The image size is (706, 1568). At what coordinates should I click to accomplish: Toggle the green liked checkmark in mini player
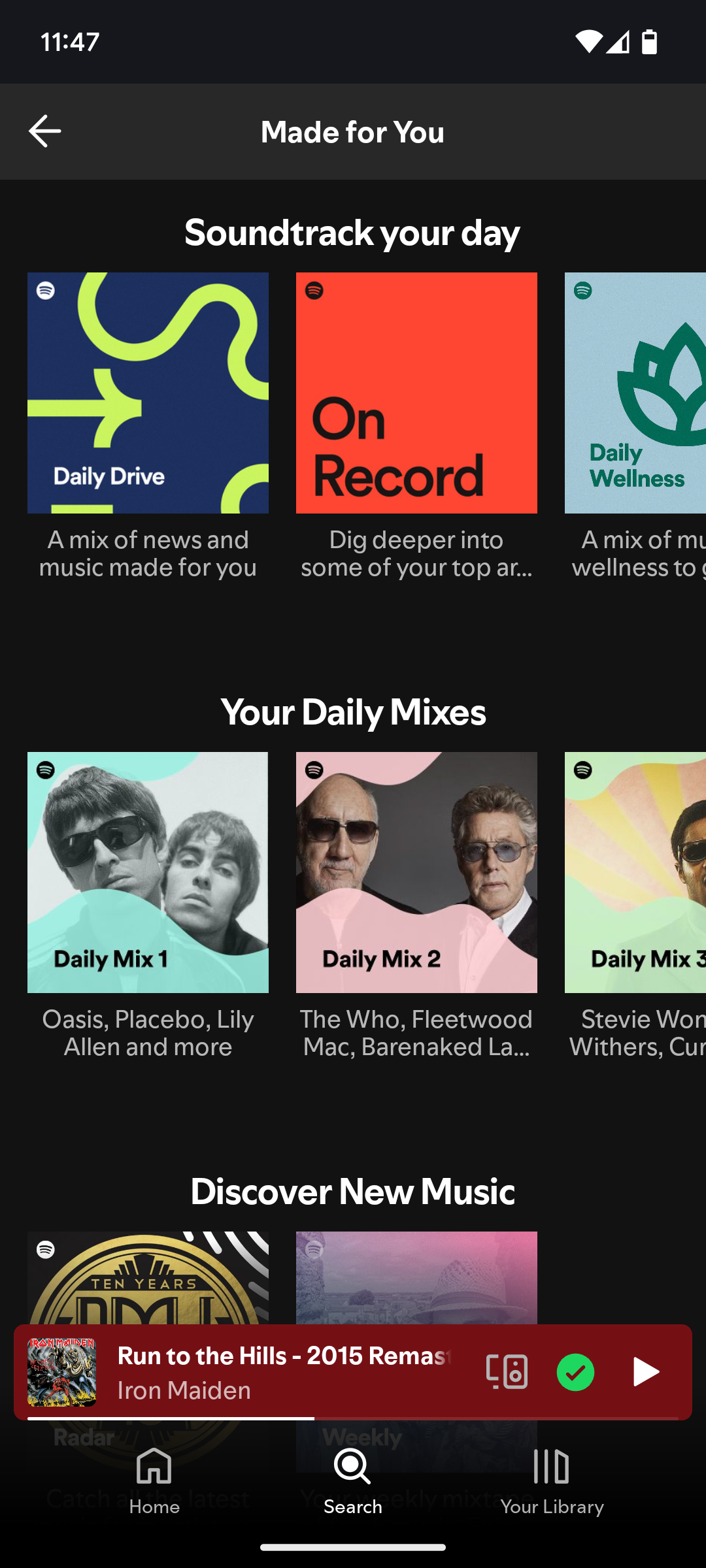click(x=575, y=1372)
